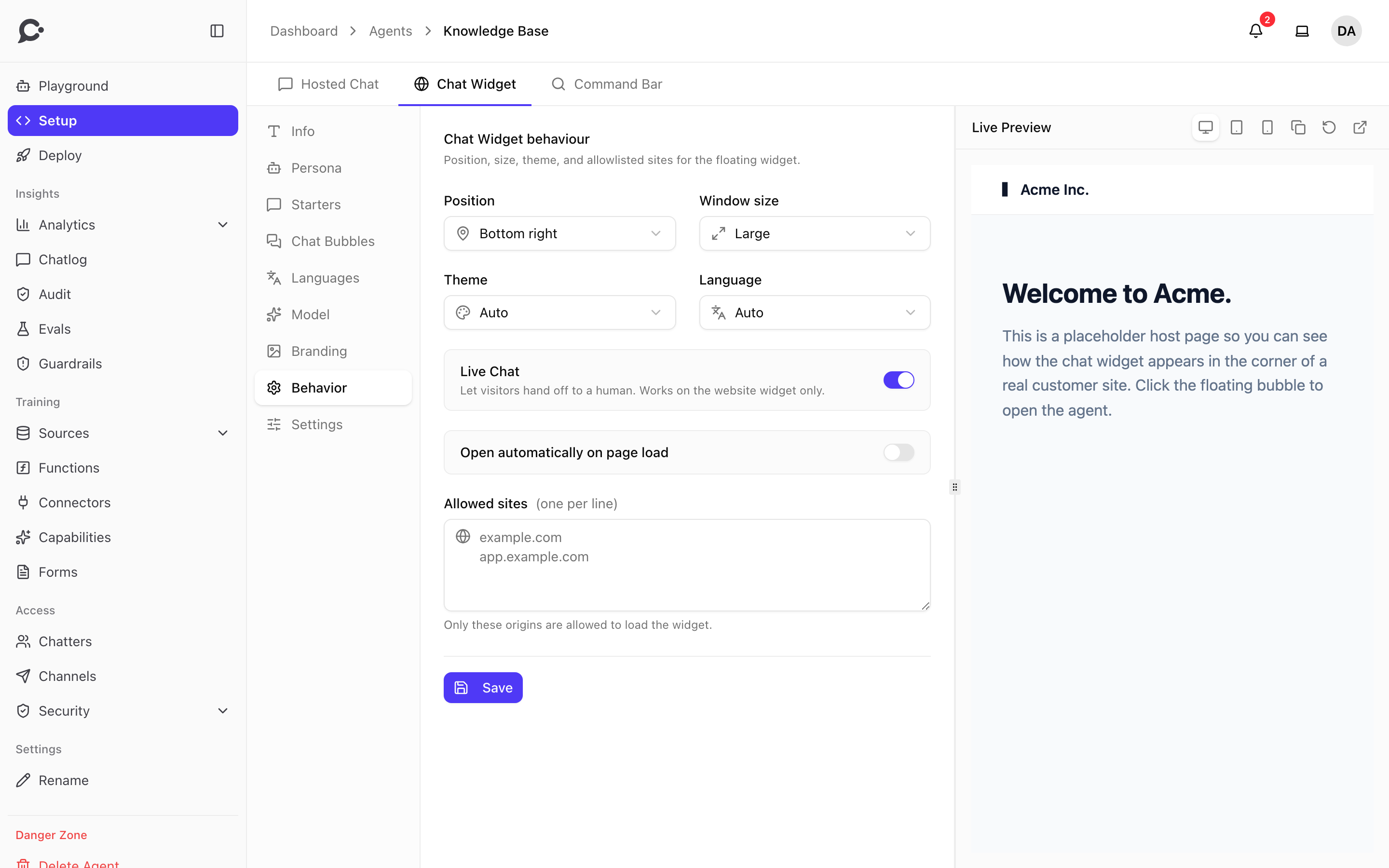The width and height of the screenshot is (1389, 868).
Task: Open the Languages settings section
Action: click(333, 278)
